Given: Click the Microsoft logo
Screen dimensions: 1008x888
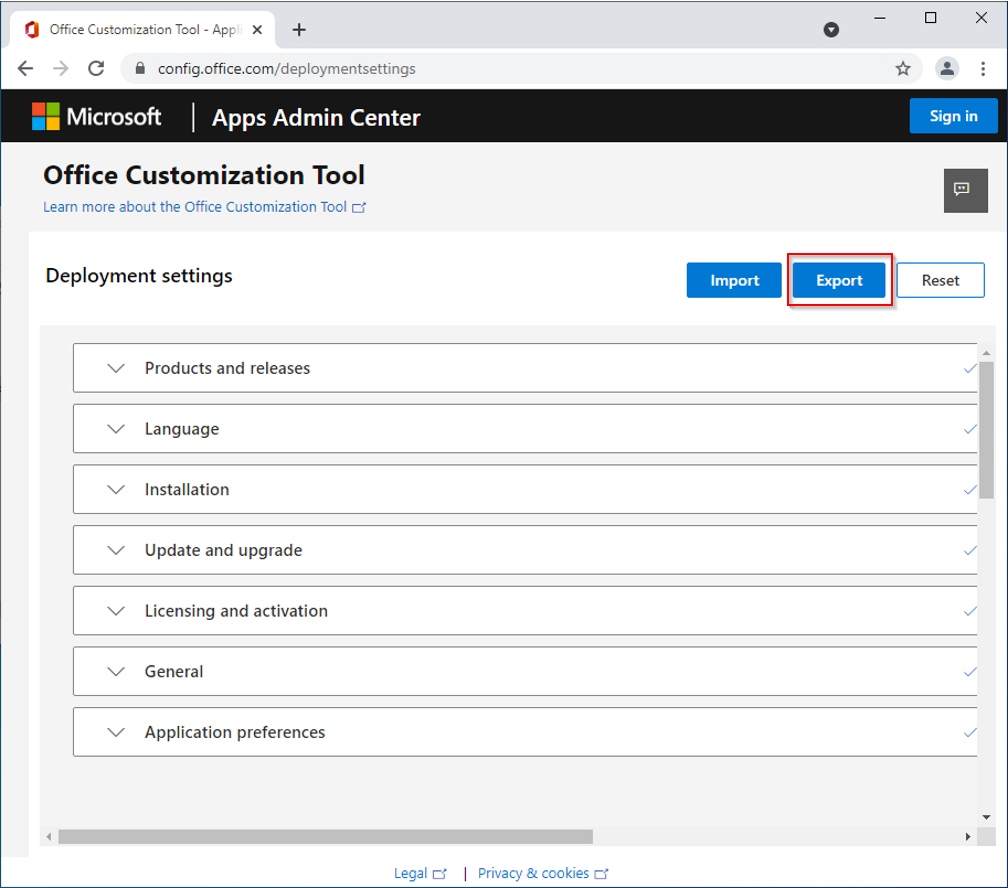Looking at the screenshot, I should pyautogui.click(x=96, y=117).
